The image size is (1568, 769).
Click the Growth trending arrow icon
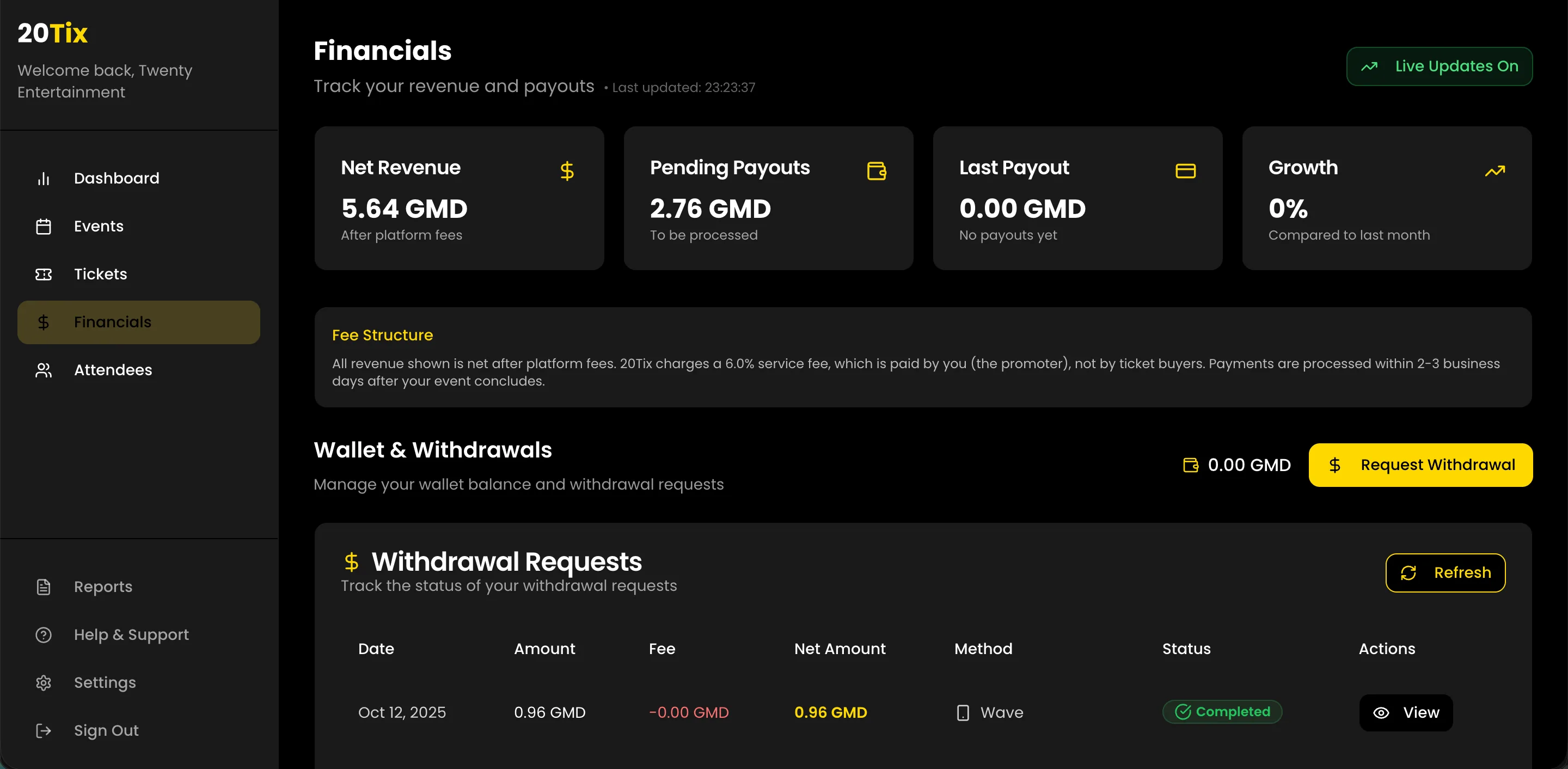point(1494,171)
